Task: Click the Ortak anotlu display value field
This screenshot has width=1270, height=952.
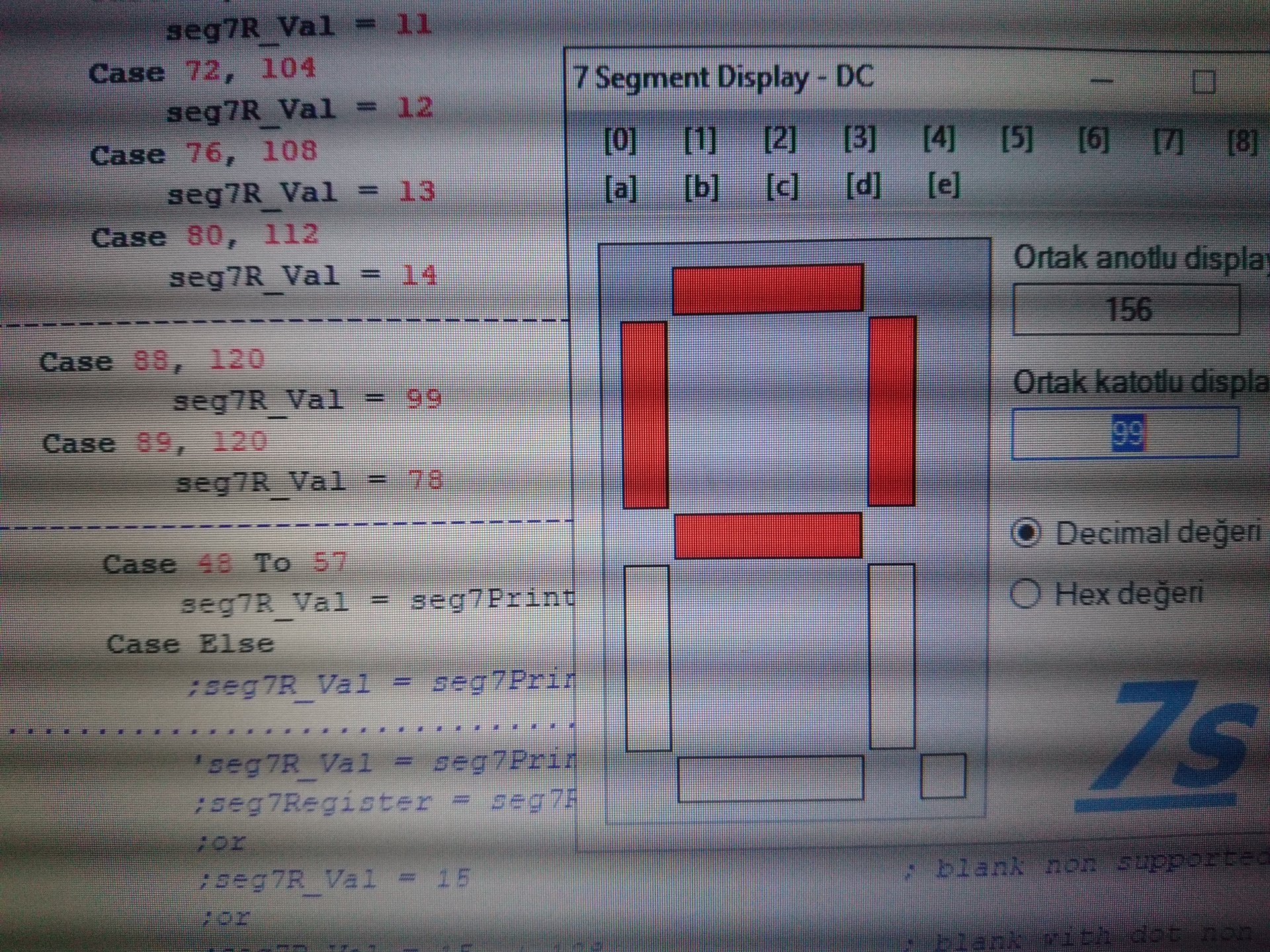Action: pos(1126,309)
